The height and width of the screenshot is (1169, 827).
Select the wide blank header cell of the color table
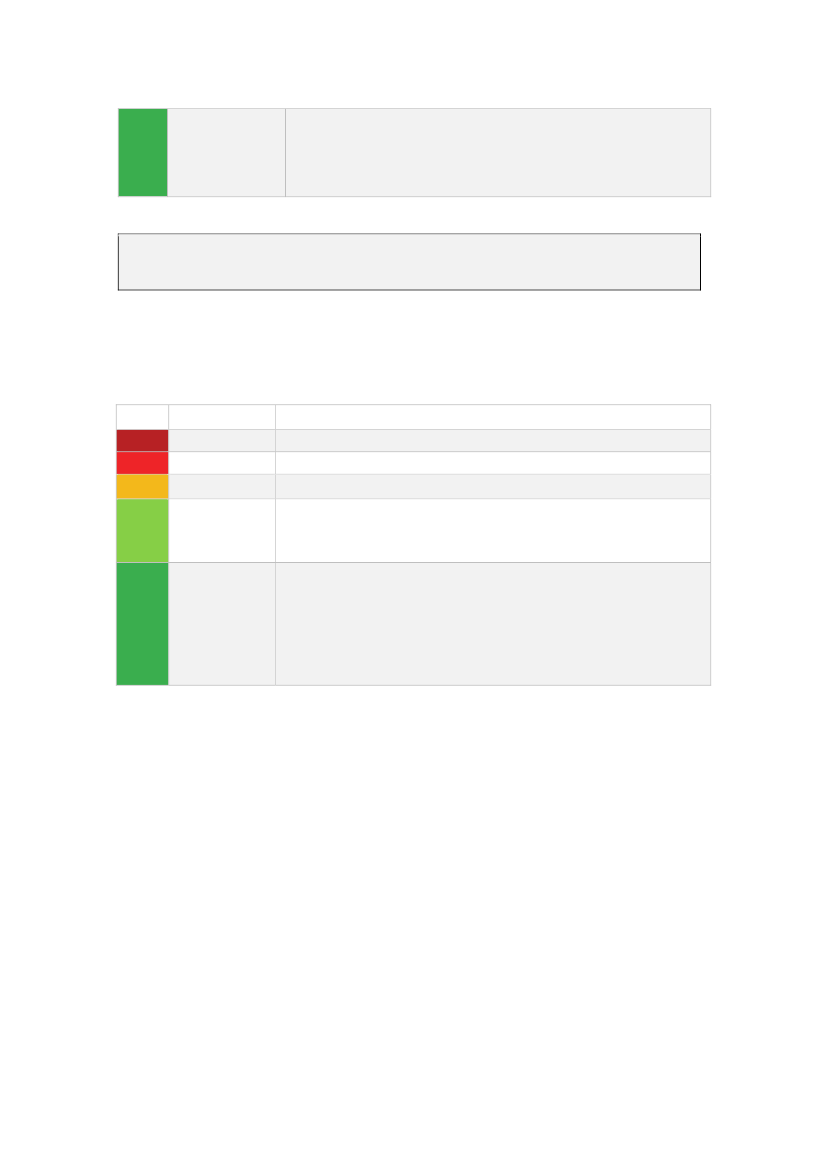coord(492,417)
